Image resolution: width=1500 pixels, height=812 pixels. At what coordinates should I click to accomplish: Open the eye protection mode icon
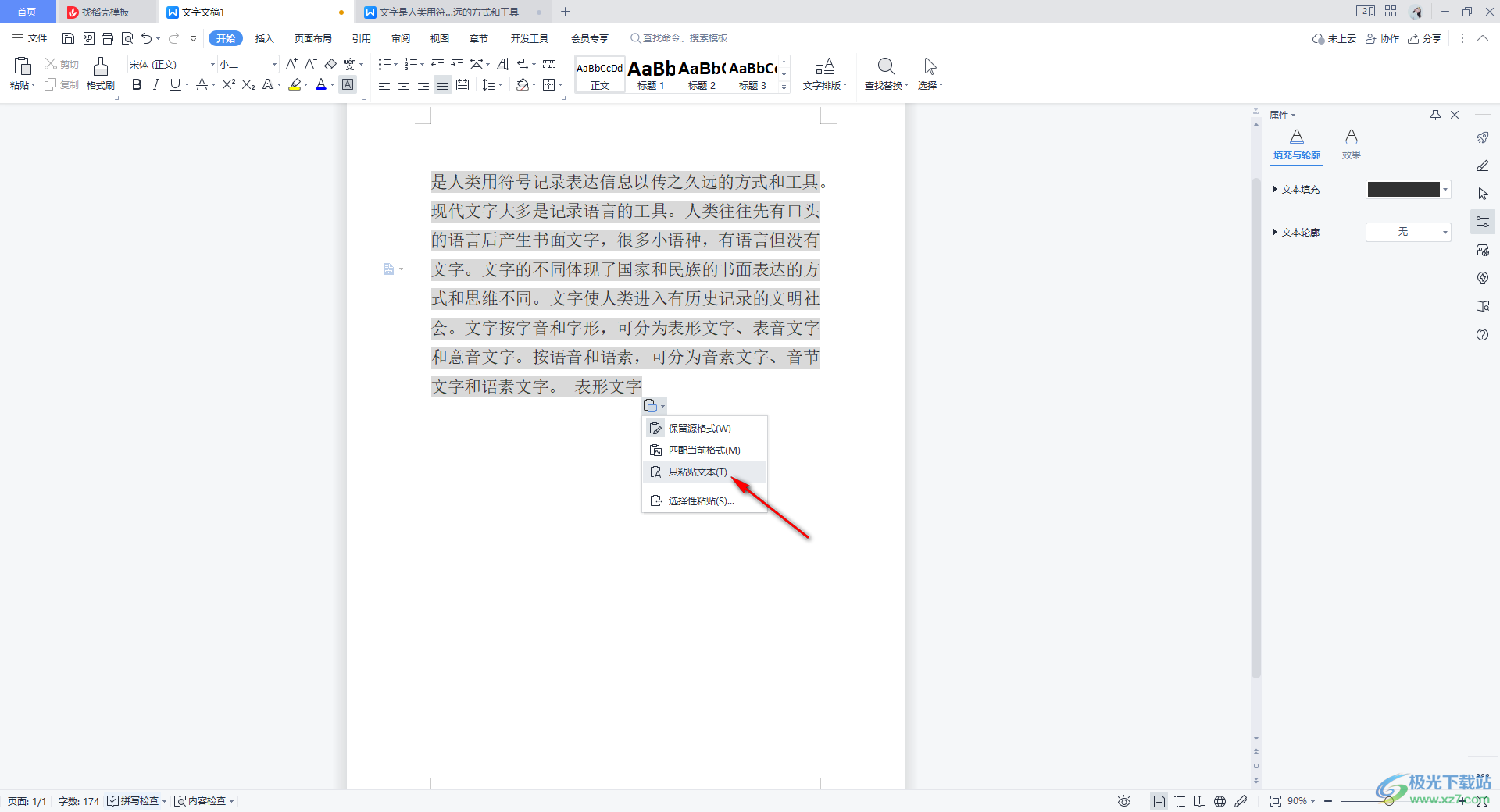(1124, 801)
